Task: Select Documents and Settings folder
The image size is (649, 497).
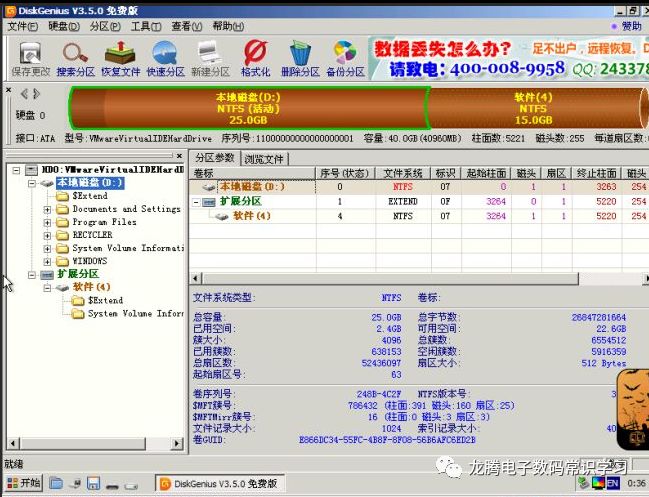Action: (126, 209)
